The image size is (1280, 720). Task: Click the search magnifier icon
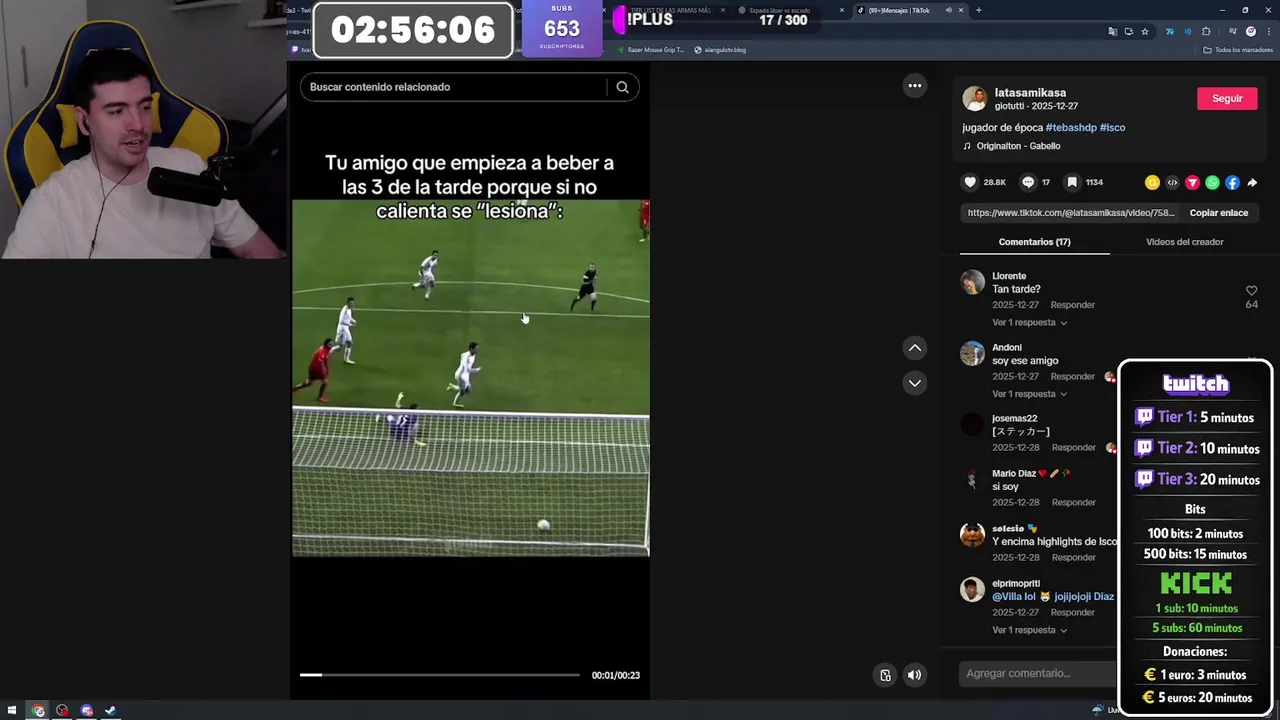pos(622,87)
